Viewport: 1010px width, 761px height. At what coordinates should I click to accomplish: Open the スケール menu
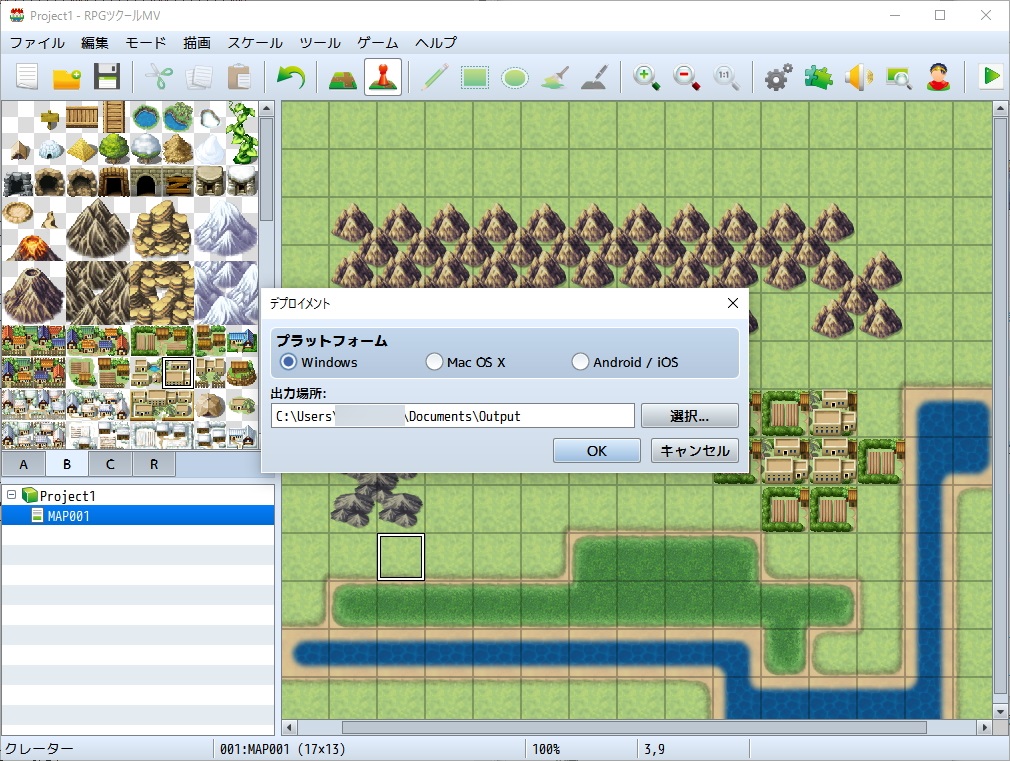[255, 43]
